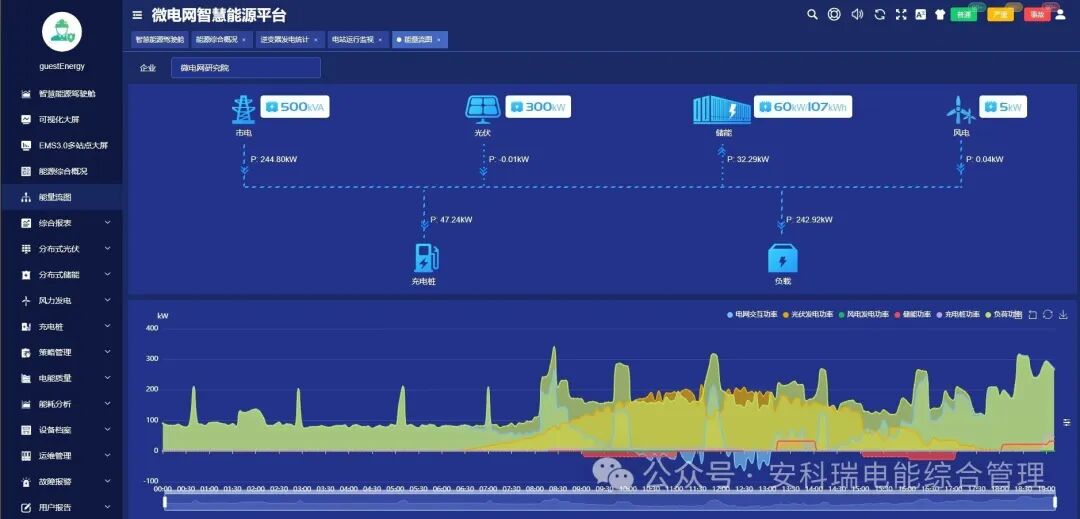Toggle 负荷功率 legend series
The width and height of the screenshot is (1080, 519).
tap(1004, 315)
